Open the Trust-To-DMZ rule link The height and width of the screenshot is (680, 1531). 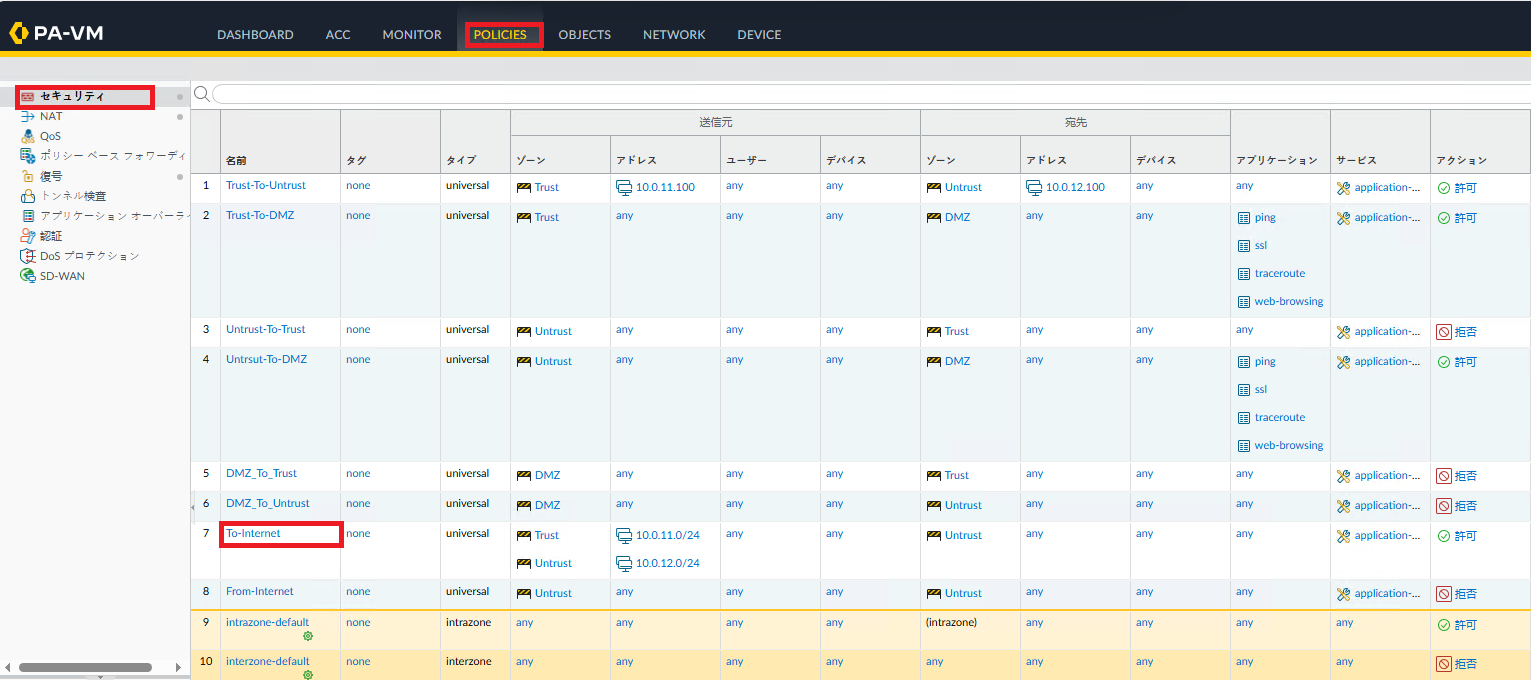[259, 216]
